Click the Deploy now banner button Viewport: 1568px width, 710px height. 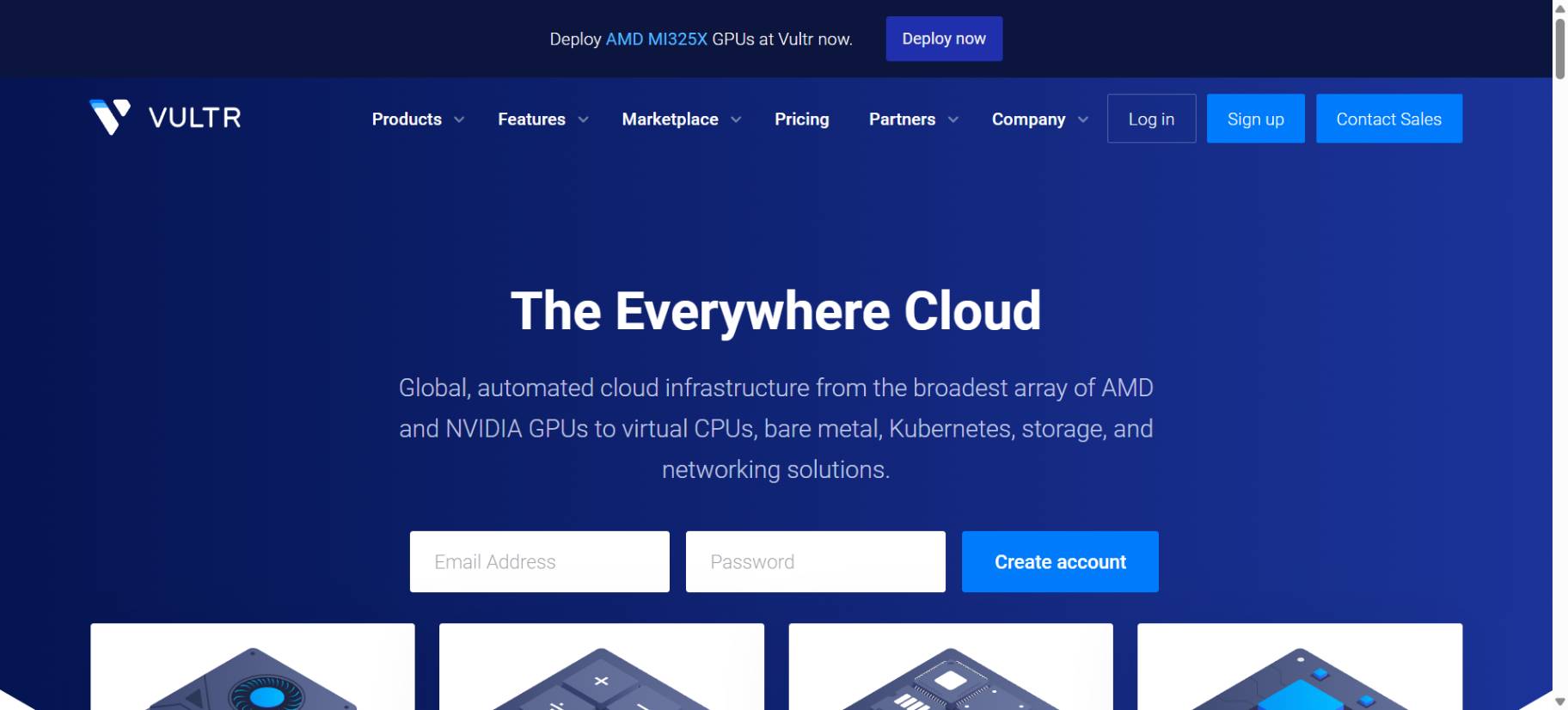(944, 39)
